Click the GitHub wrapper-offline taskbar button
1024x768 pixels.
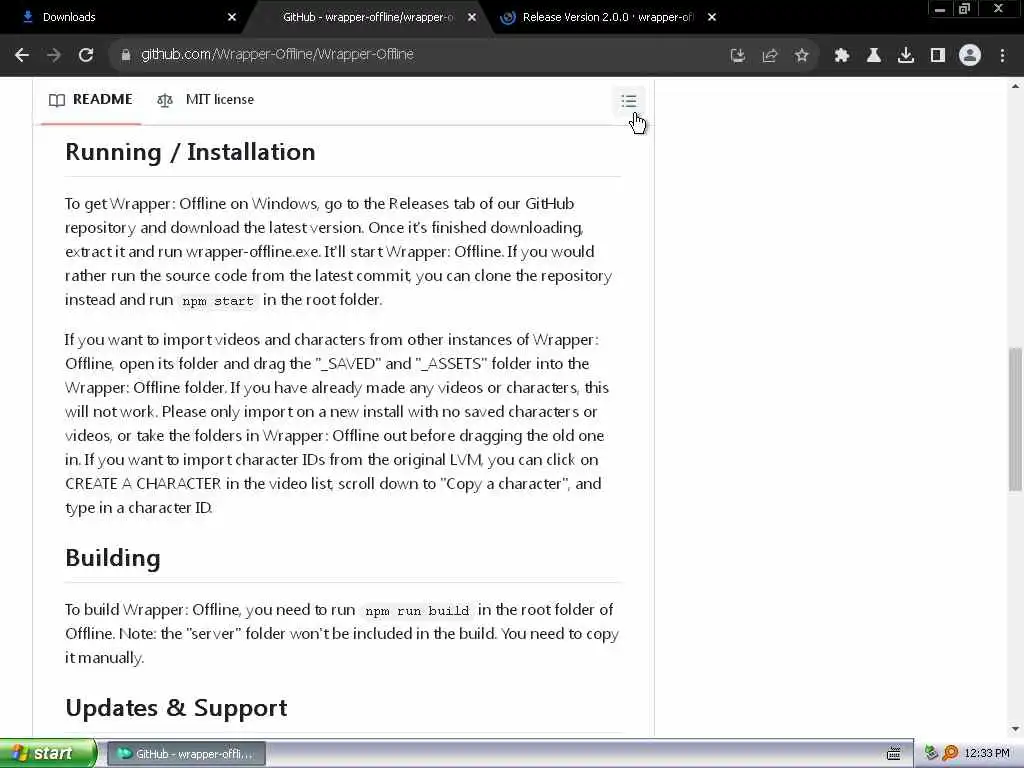[x=186, y=754]
